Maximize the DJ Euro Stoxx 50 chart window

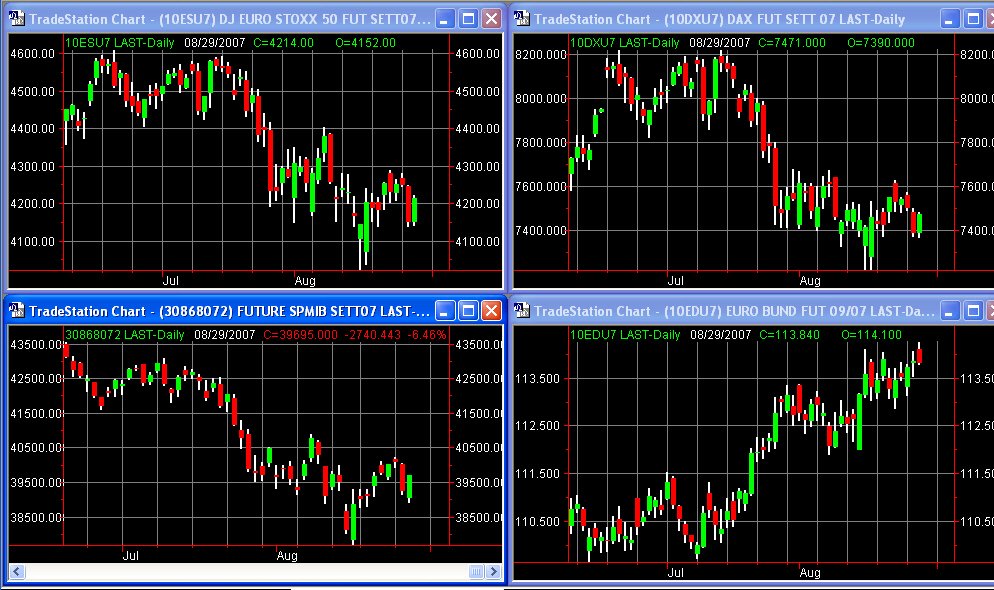point(468,18)
